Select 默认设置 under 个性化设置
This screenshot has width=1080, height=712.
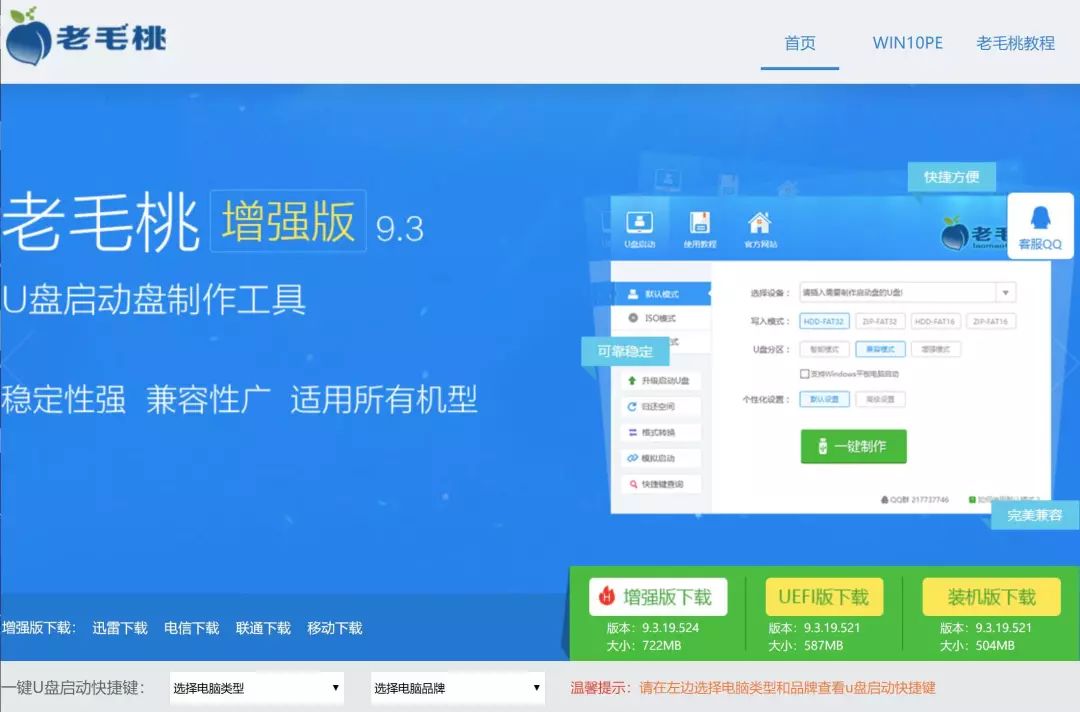[824, 399]
